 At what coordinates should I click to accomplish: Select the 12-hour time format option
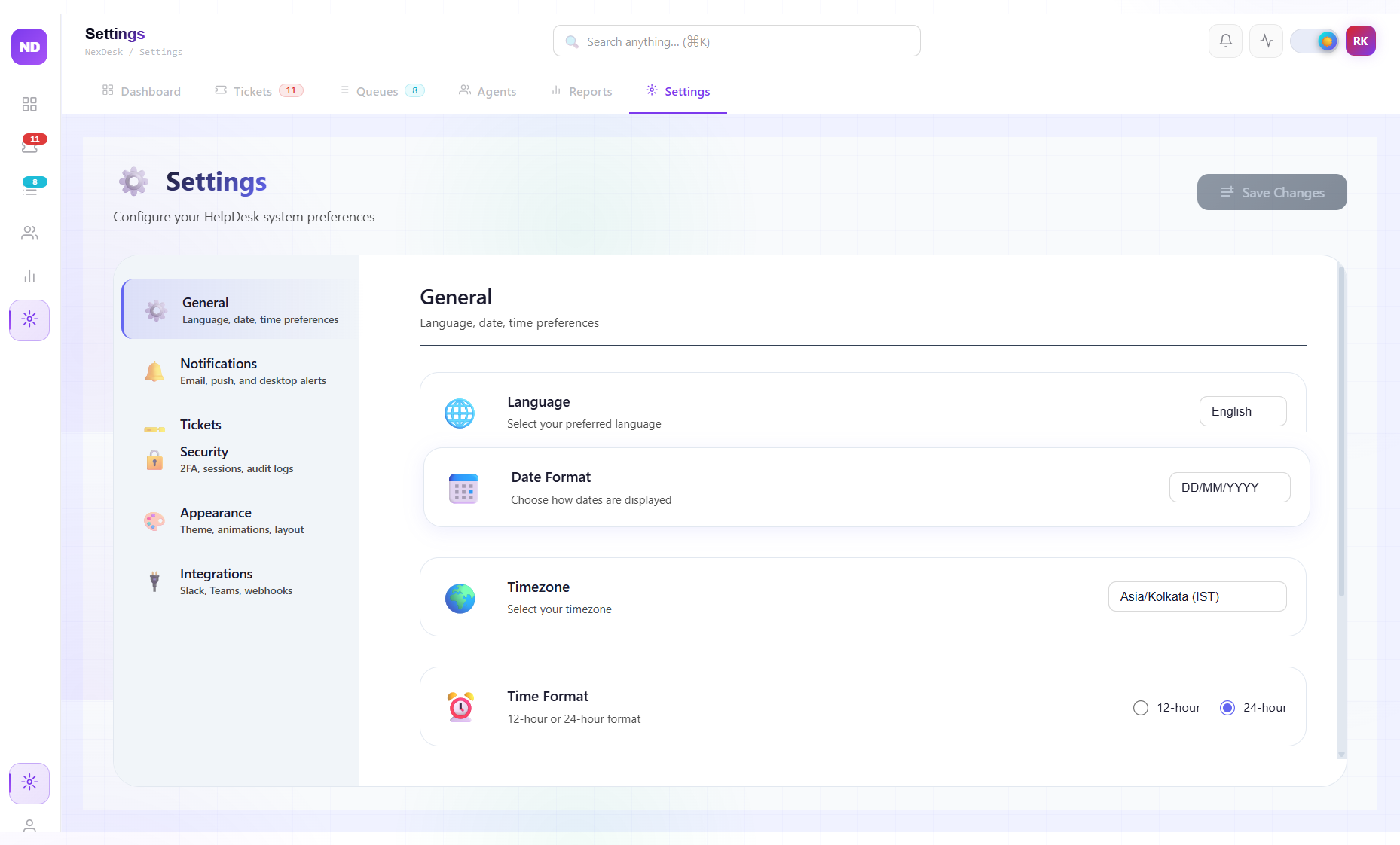[x=1141, y=708]
